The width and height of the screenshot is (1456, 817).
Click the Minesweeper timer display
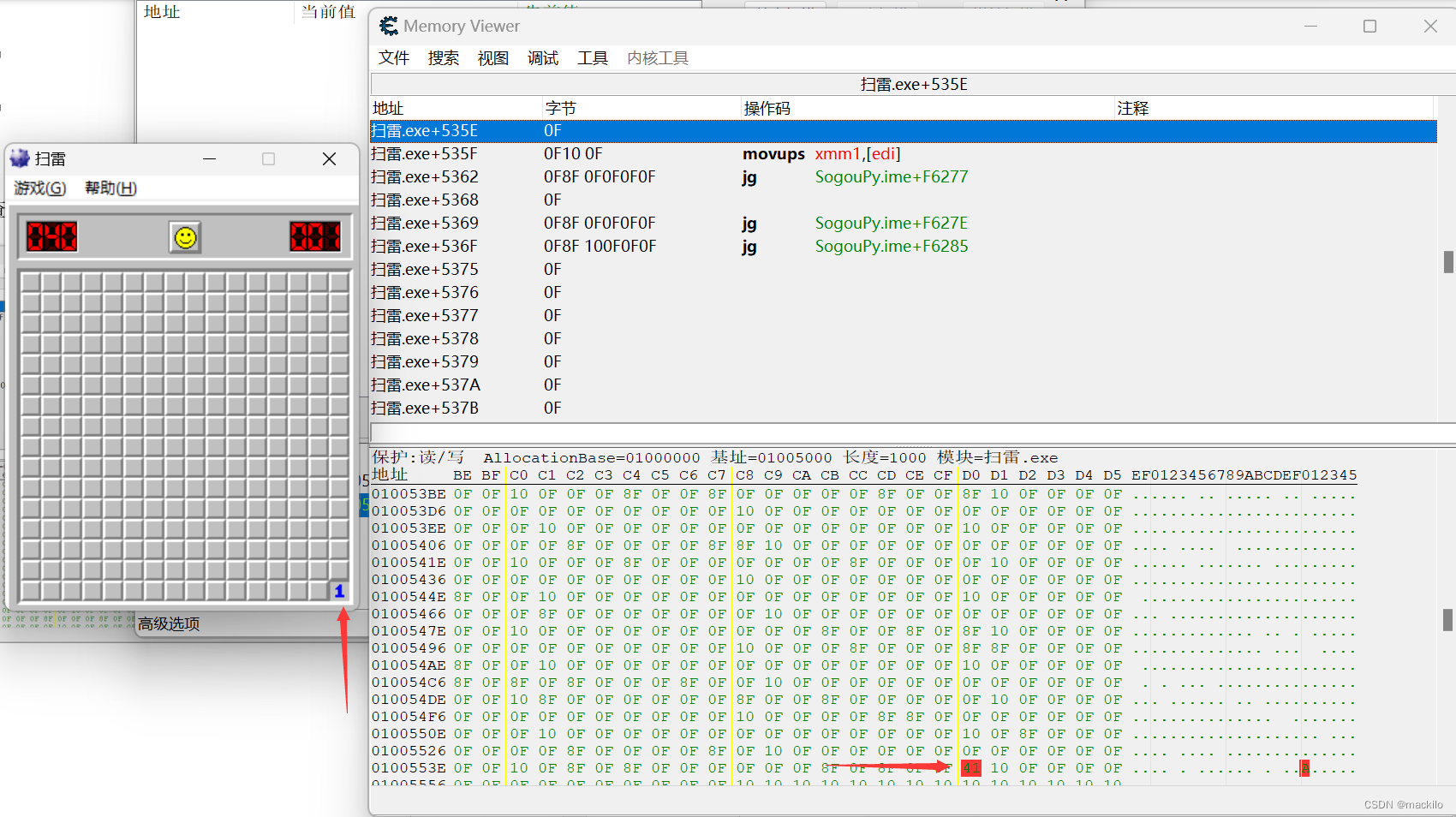pyautogui.click(x=315, y=236)
